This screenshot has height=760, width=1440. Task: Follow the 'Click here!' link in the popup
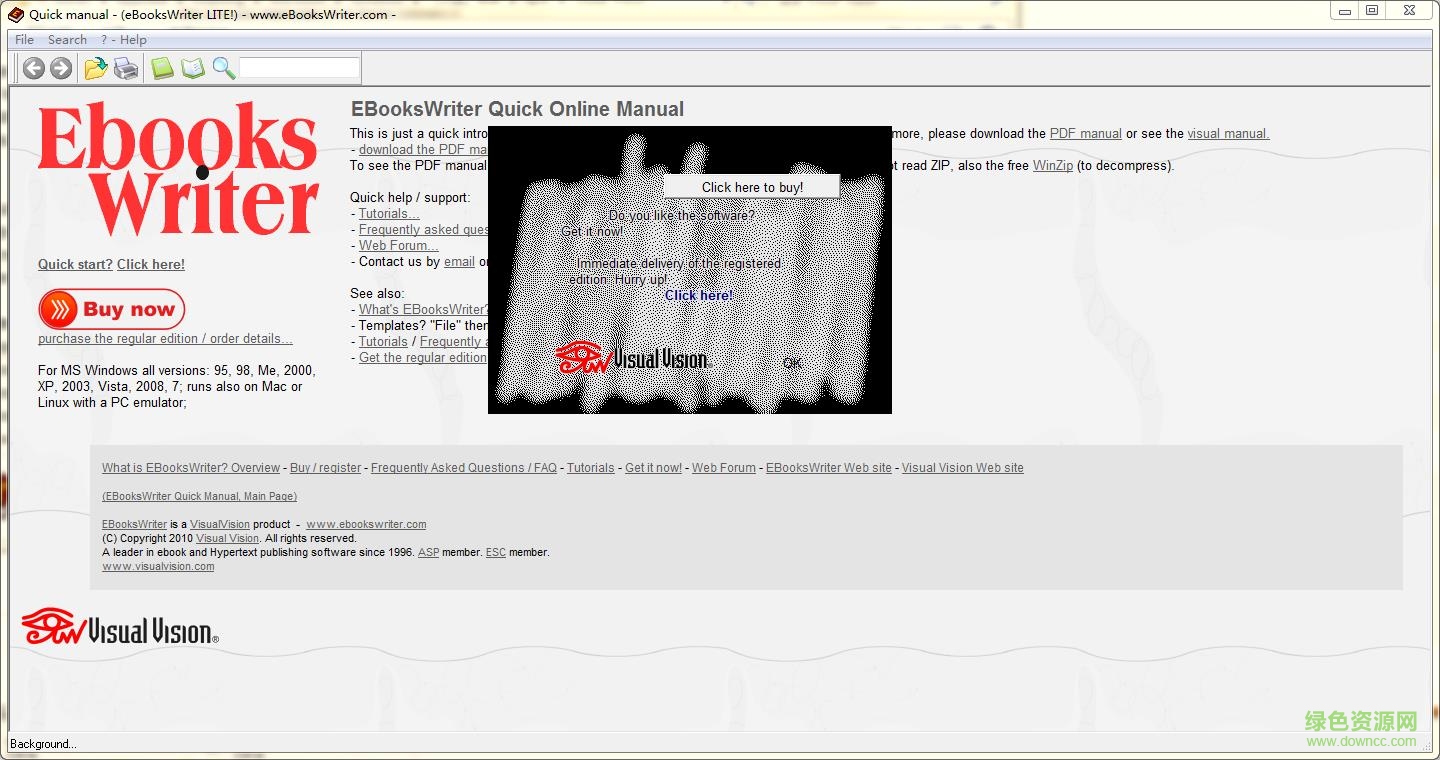[698, 295]
